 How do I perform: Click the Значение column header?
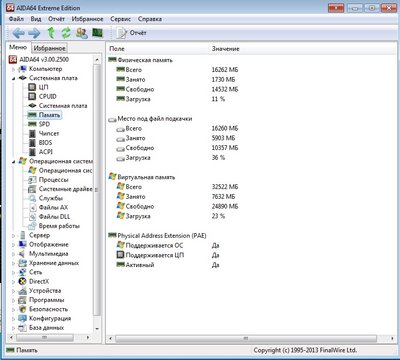pos(226,49)
